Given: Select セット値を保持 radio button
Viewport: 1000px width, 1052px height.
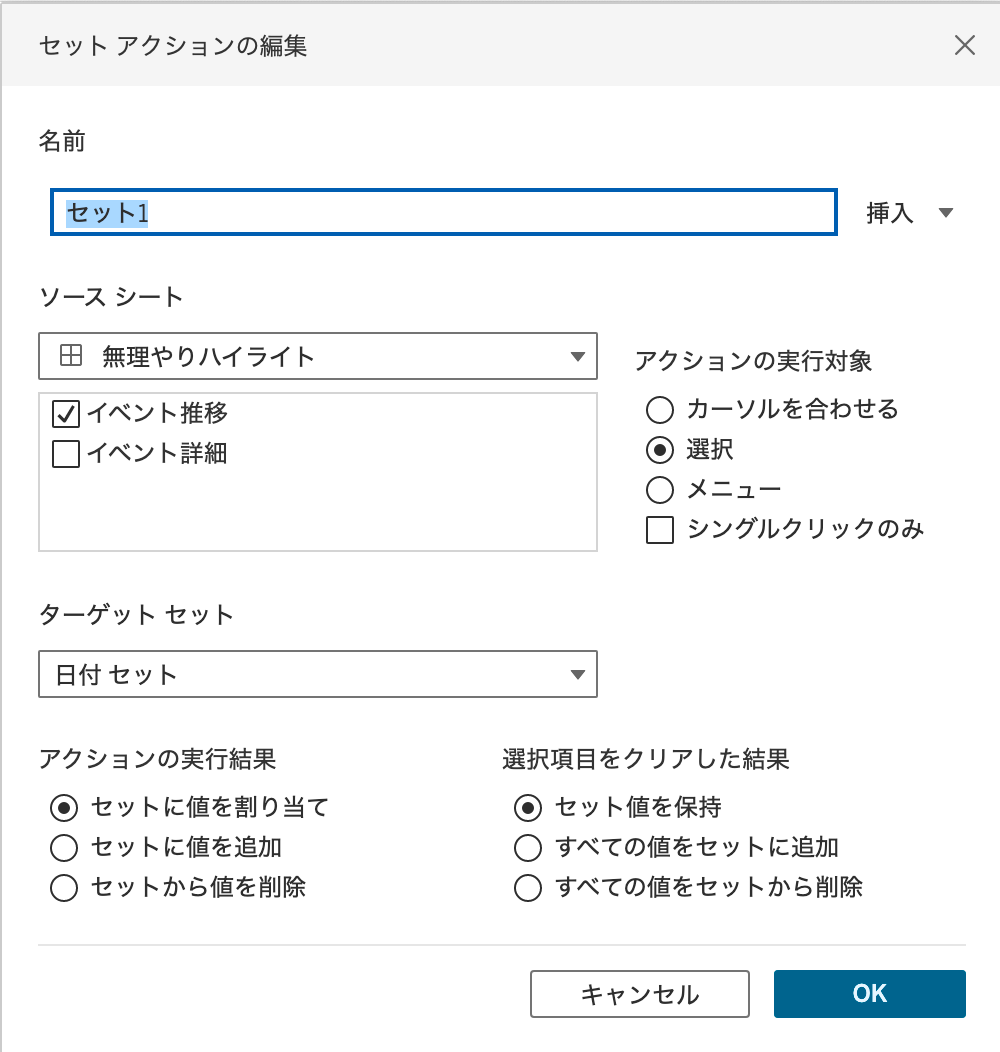Looking at the screenshot, I should [x=528, y=807].
